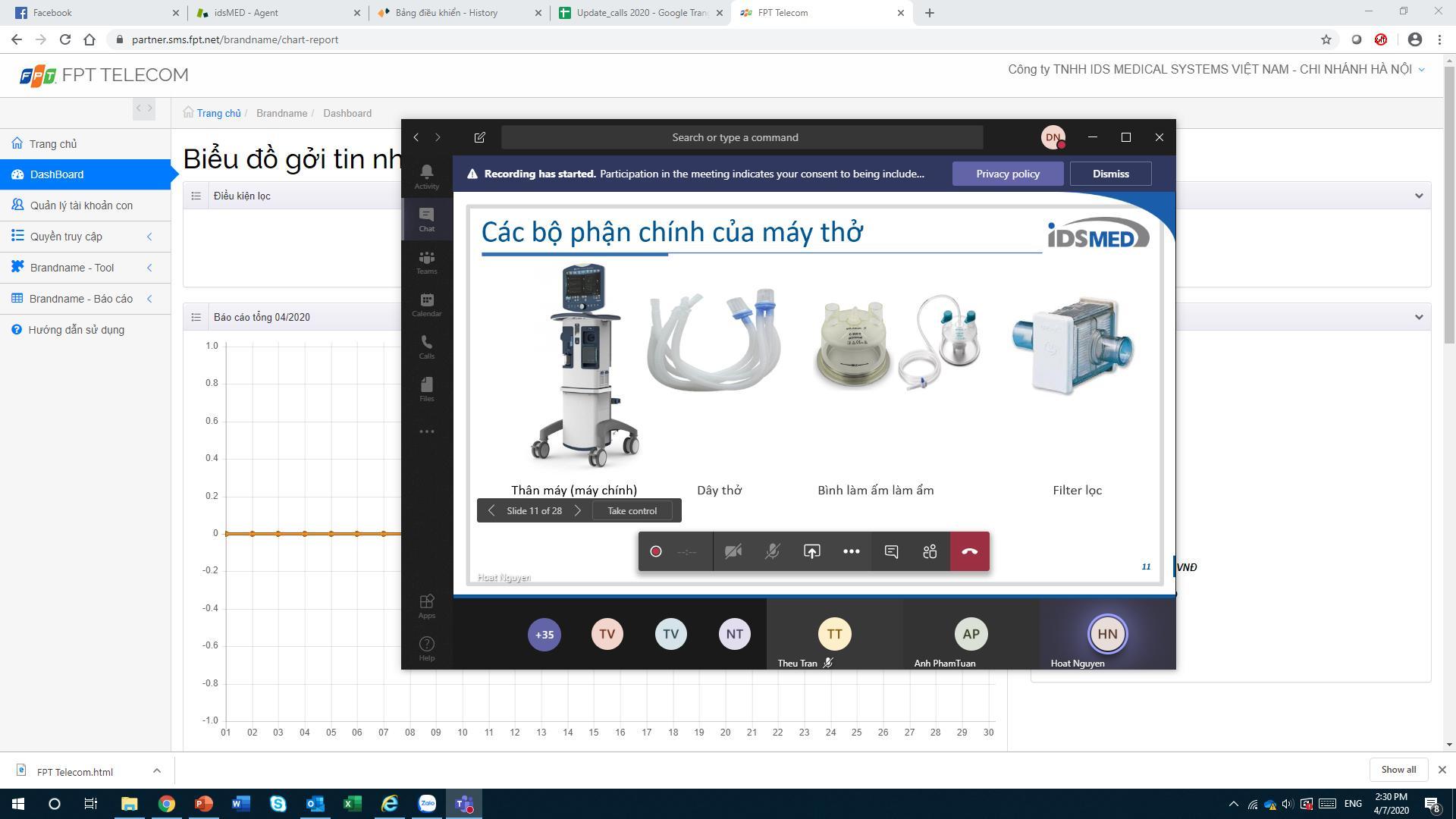Reload the current page

[x=65, y=39]
